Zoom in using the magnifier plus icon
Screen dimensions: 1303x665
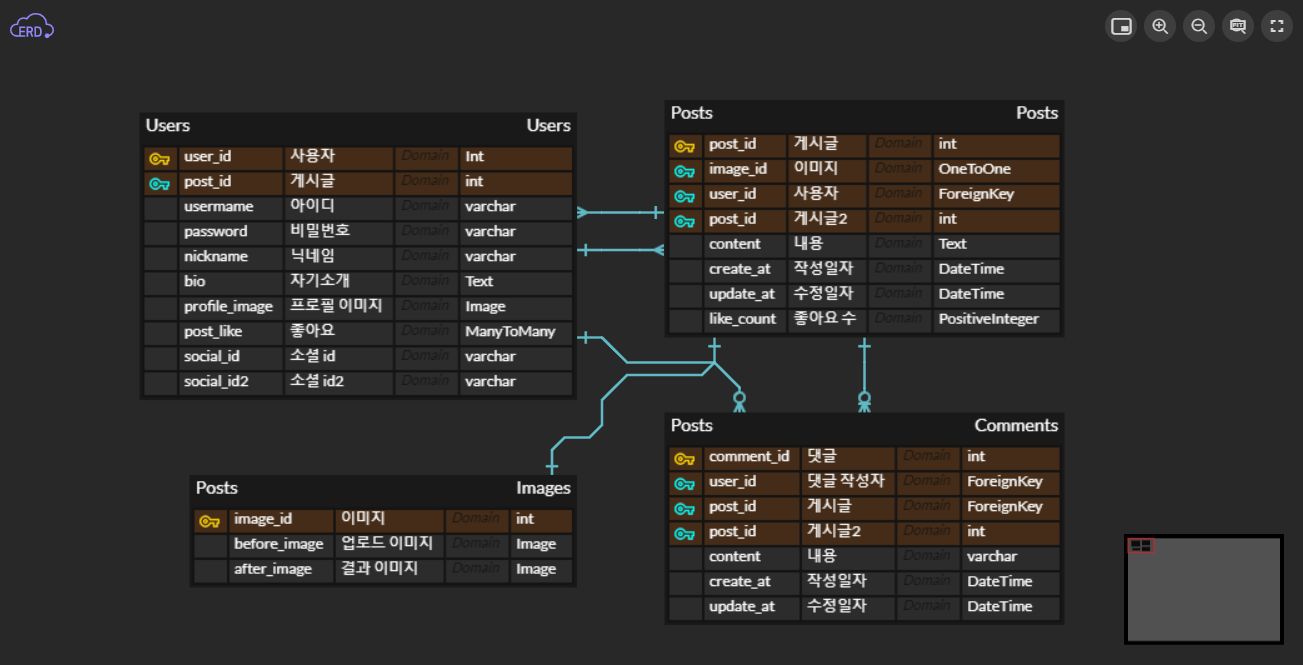pos(1159,26)
